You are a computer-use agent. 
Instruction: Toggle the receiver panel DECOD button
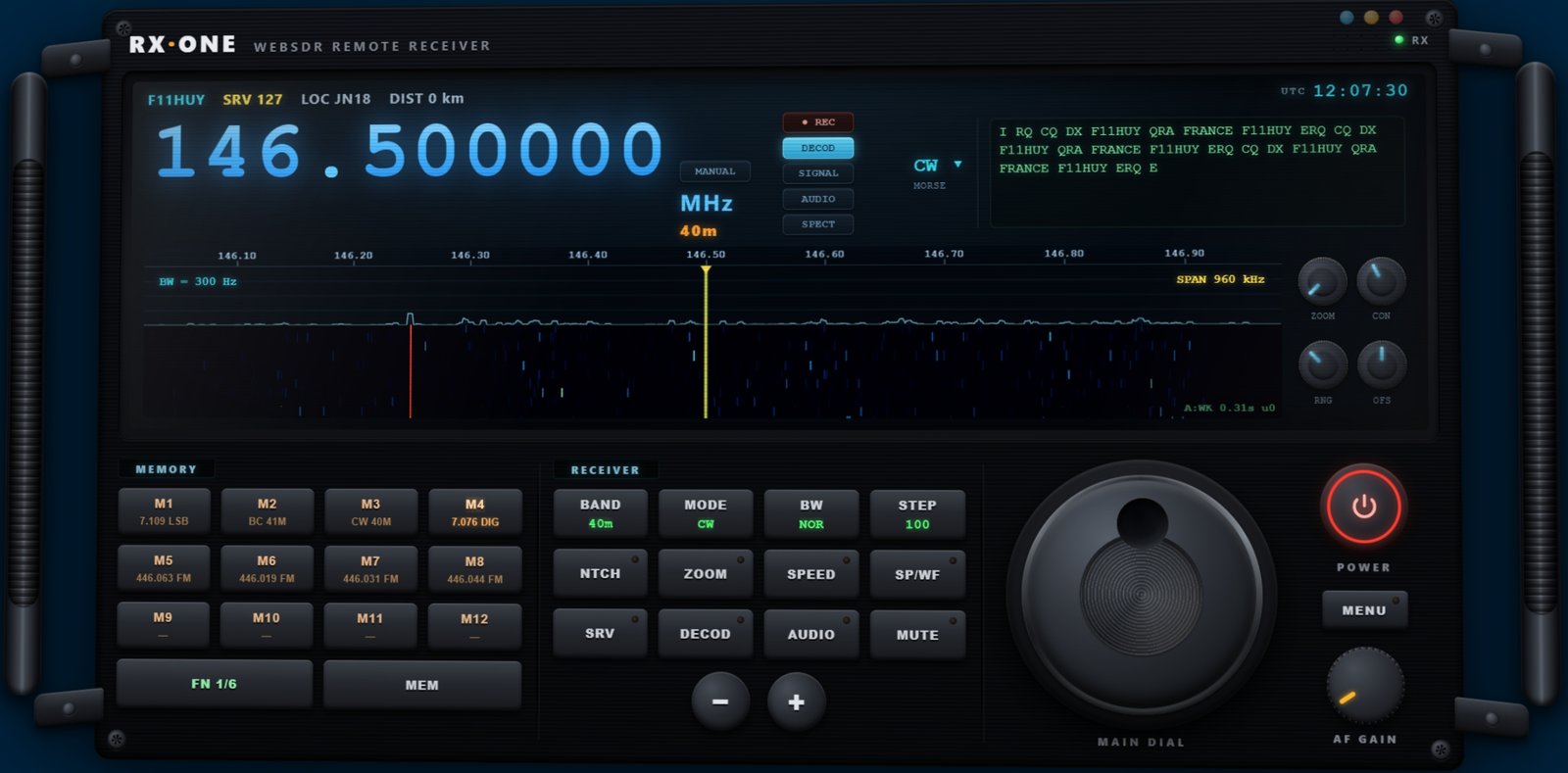(706, 633)
